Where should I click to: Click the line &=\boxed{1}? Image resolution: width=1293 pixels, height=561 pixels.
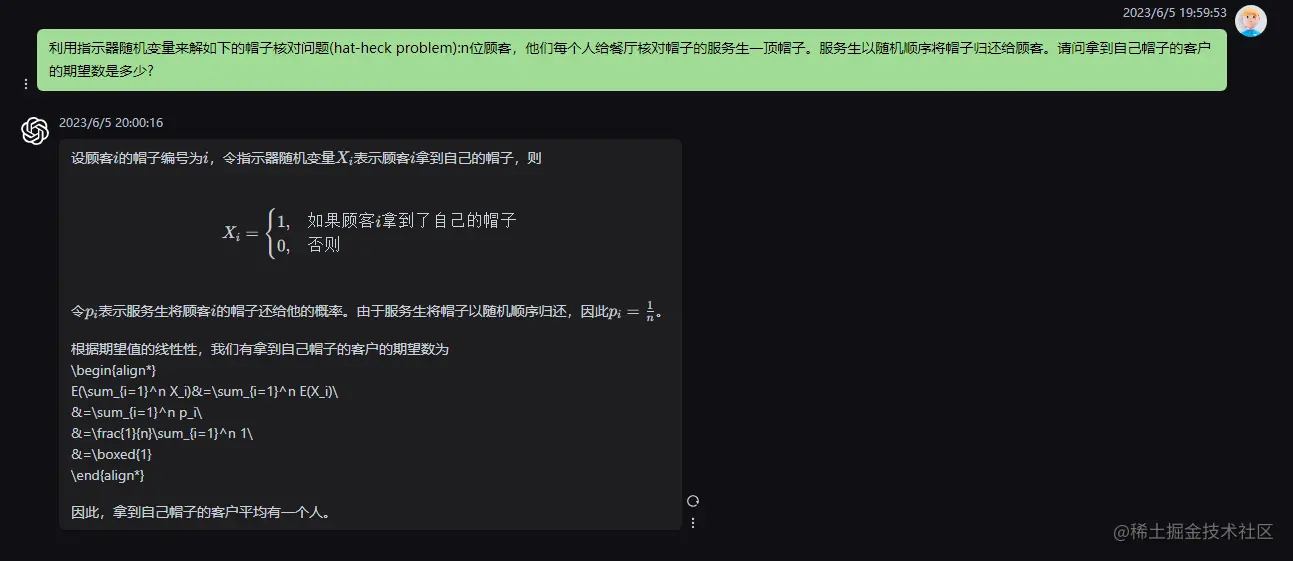[x=111, y=454]
